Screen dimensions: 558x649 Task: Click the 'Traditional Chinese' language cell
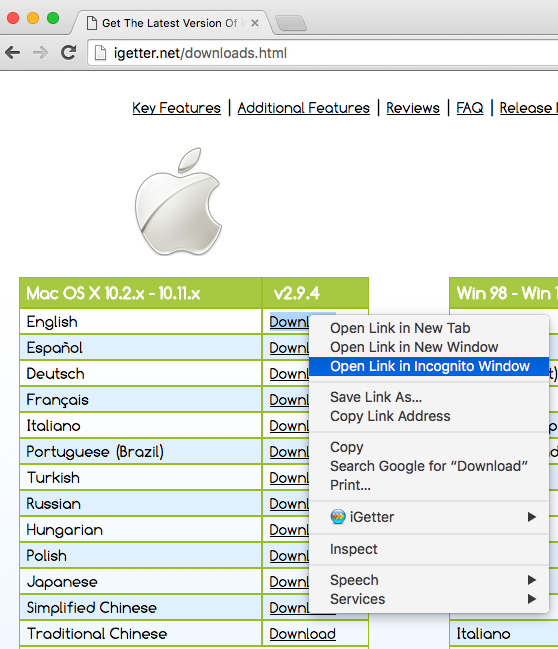tap(141, 634)
